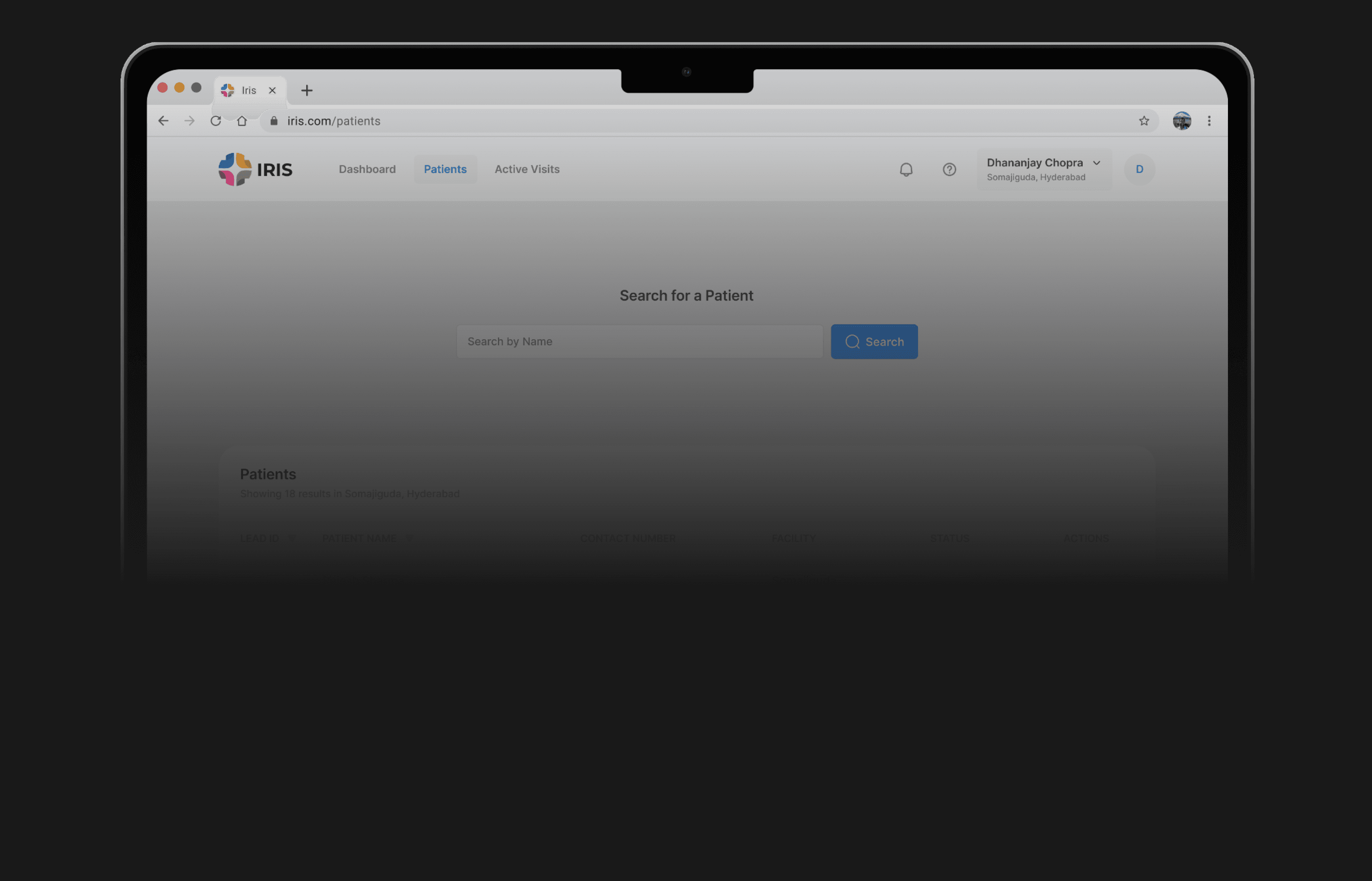Click the browser forward arrow
The height and width of the screenshot is (881, 1372).
coord(189,121)
